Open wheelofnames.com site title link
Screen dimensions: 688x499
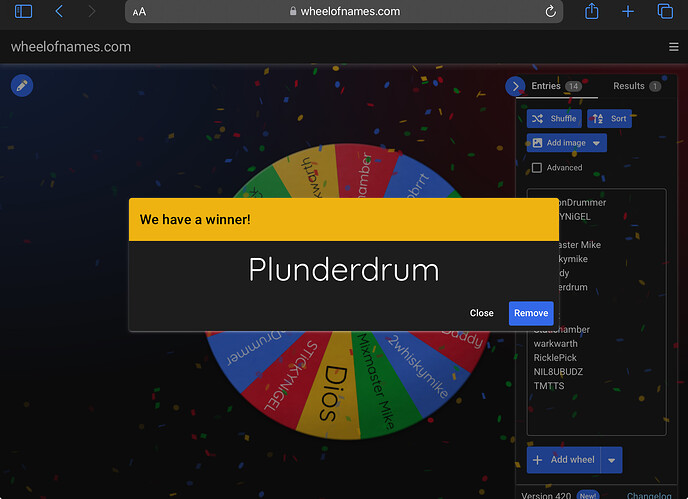coord(71,47)
